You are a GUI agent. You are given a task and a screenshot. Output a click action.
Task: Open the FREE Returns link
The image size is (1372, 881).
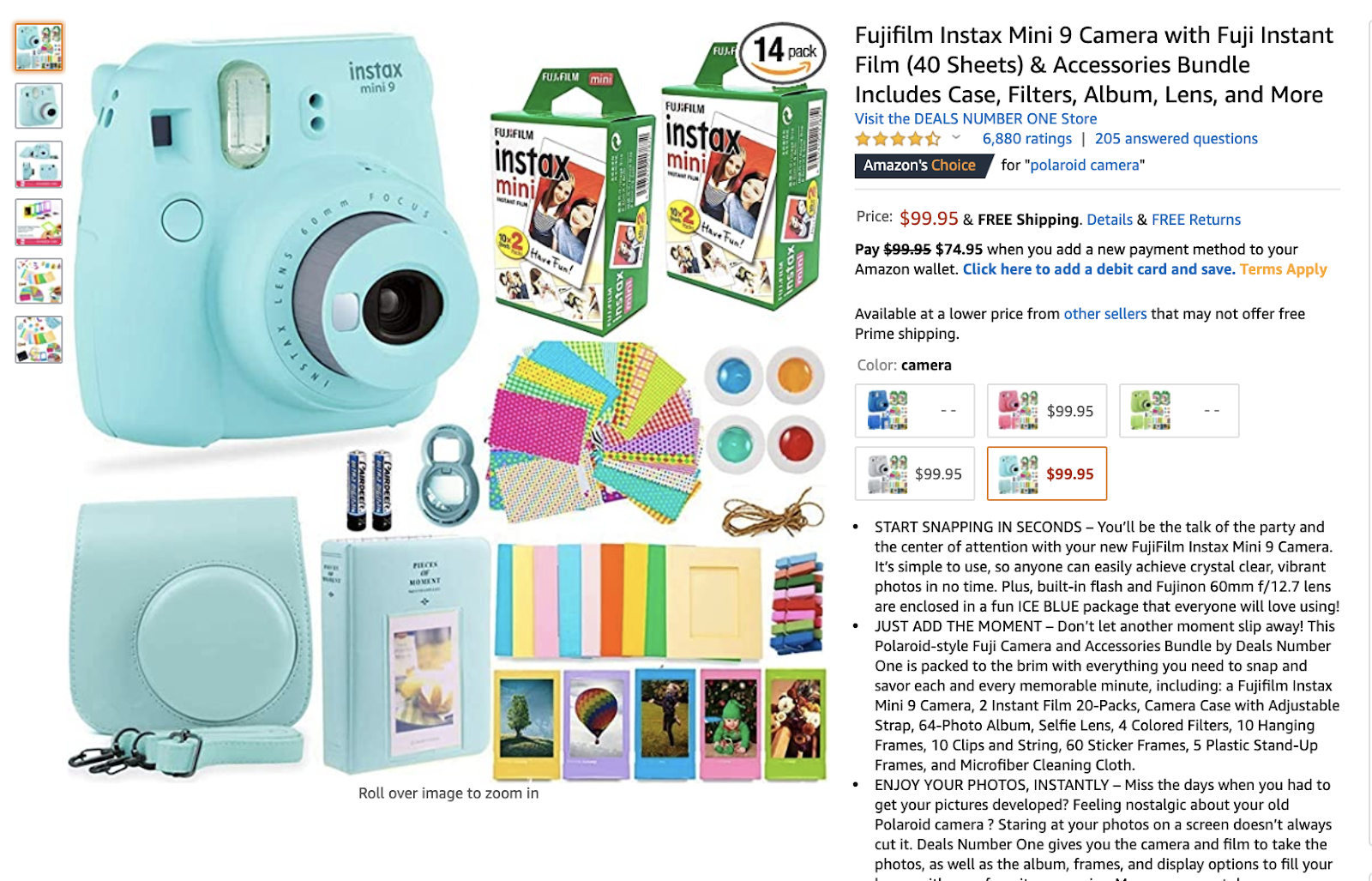(1195, 220)
